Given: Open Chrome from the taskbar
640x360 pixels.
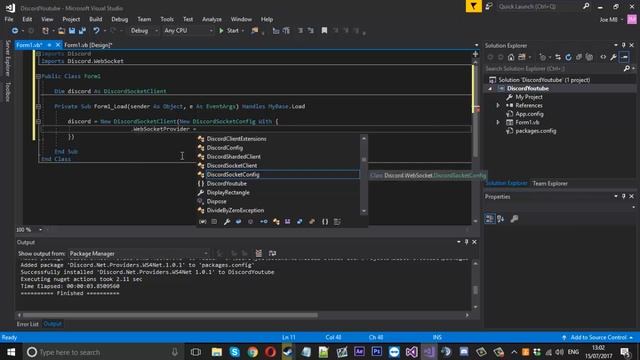Looking at the screenshot, I should 253,352.
